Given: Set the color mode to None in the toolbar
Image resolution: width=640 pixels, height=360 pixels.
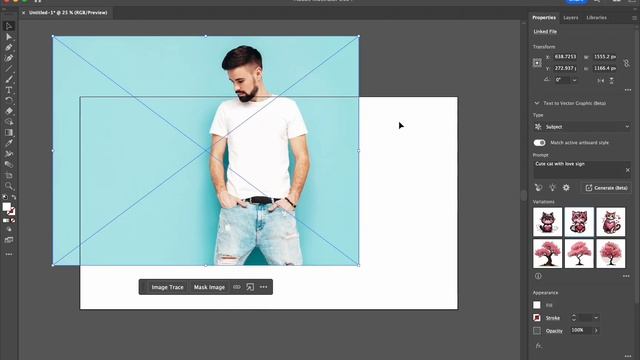Looking at the screenshot, I should click(13, 220).
